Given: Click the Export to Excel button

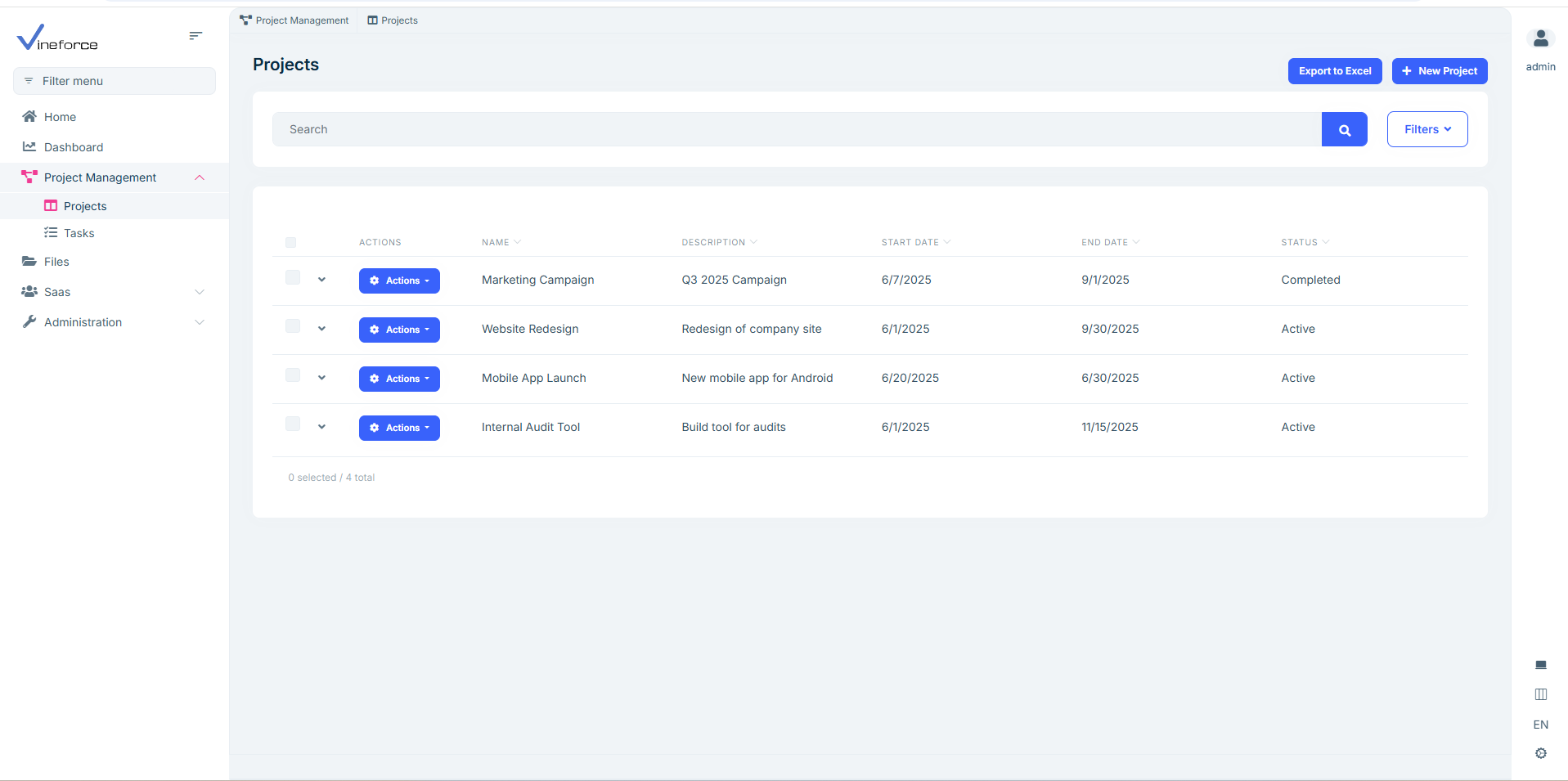Looking at the screenshot, I should pos(1334,71).
